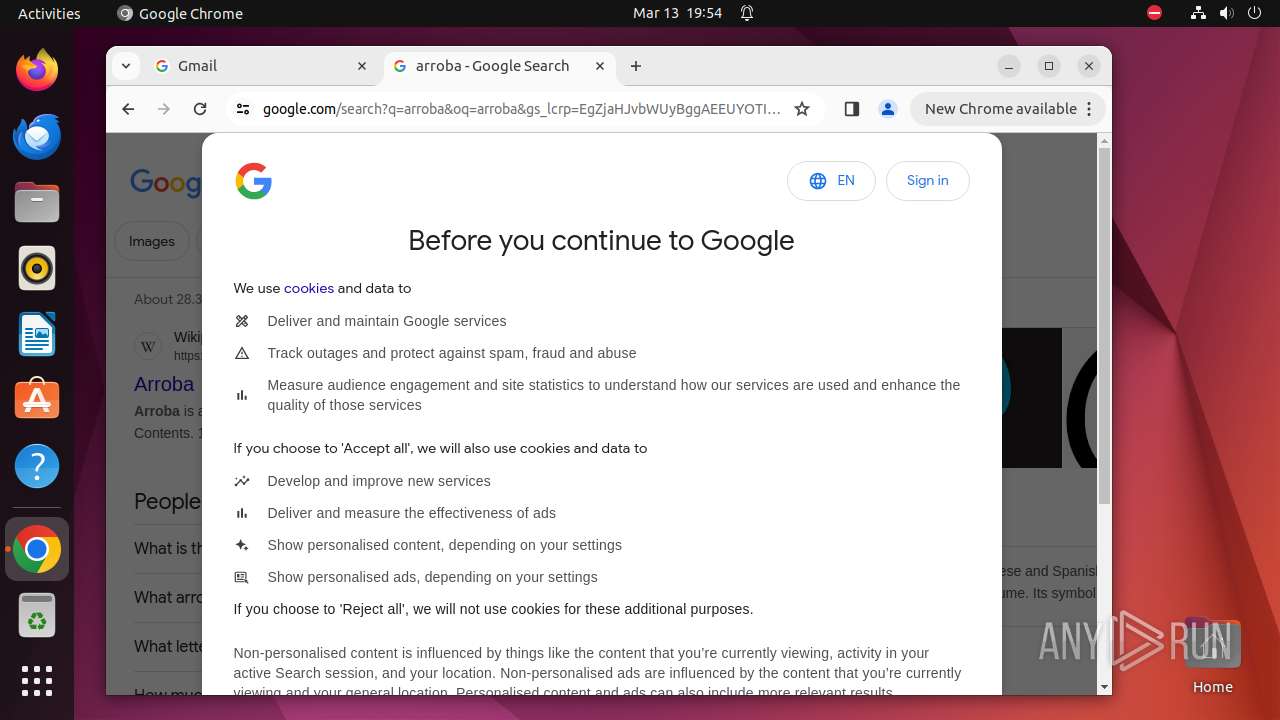Reload the current page
1280x720 pixels.
pyautogui.click(x=200, y=109)
